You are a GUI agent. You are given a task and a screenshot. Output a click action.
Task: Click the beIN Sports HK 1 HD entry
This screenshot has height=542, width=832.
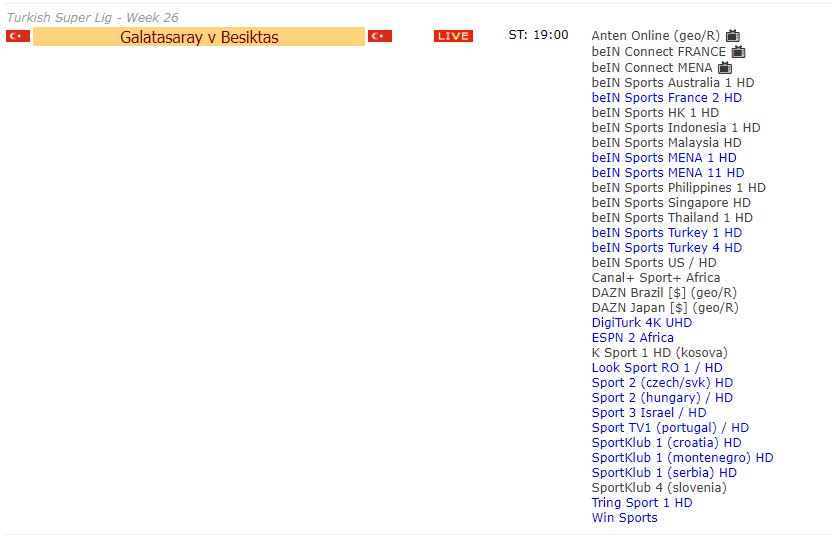coord(655,113)
